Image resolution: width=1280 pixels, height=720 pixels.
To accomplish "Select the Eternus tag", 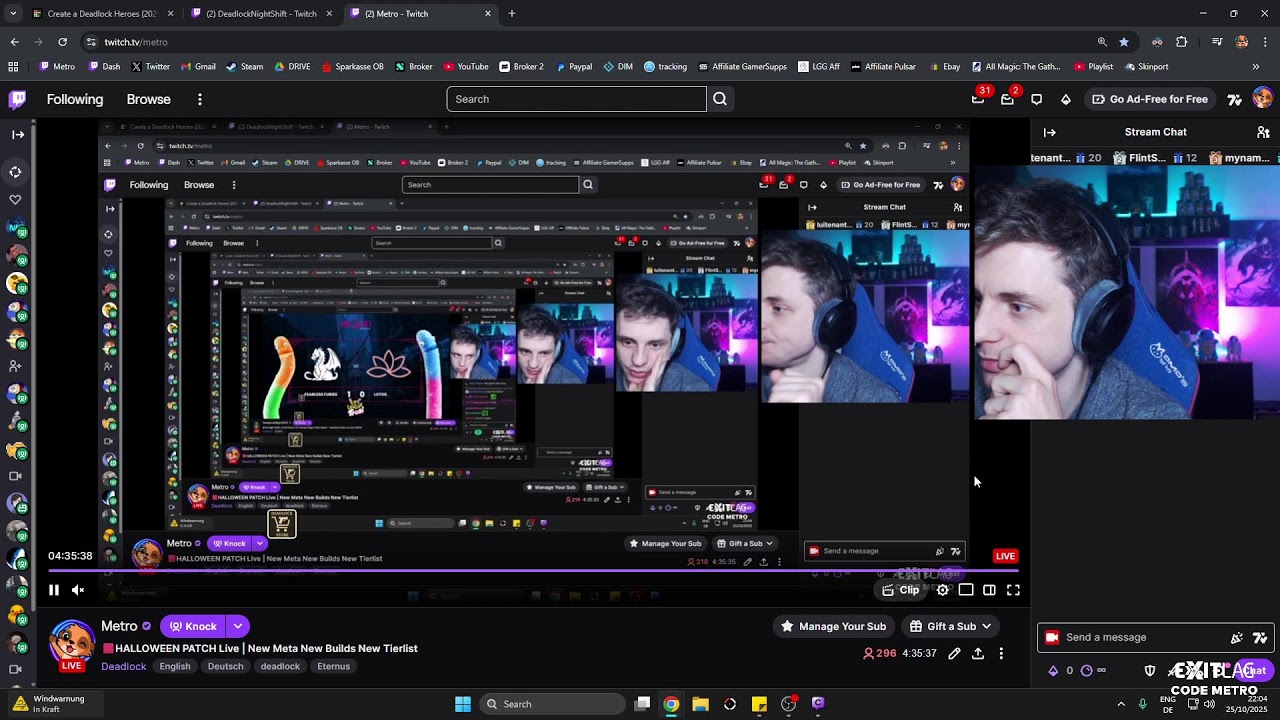I will pyautogui.click(x=334, y=666).
